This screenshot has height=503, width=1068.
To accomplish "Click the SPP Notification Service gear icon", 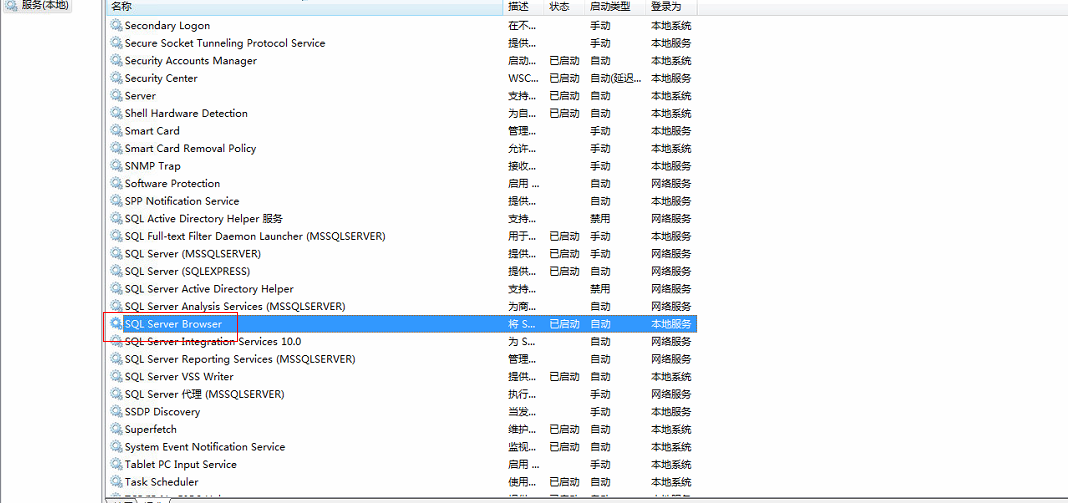I will point(116,201).
